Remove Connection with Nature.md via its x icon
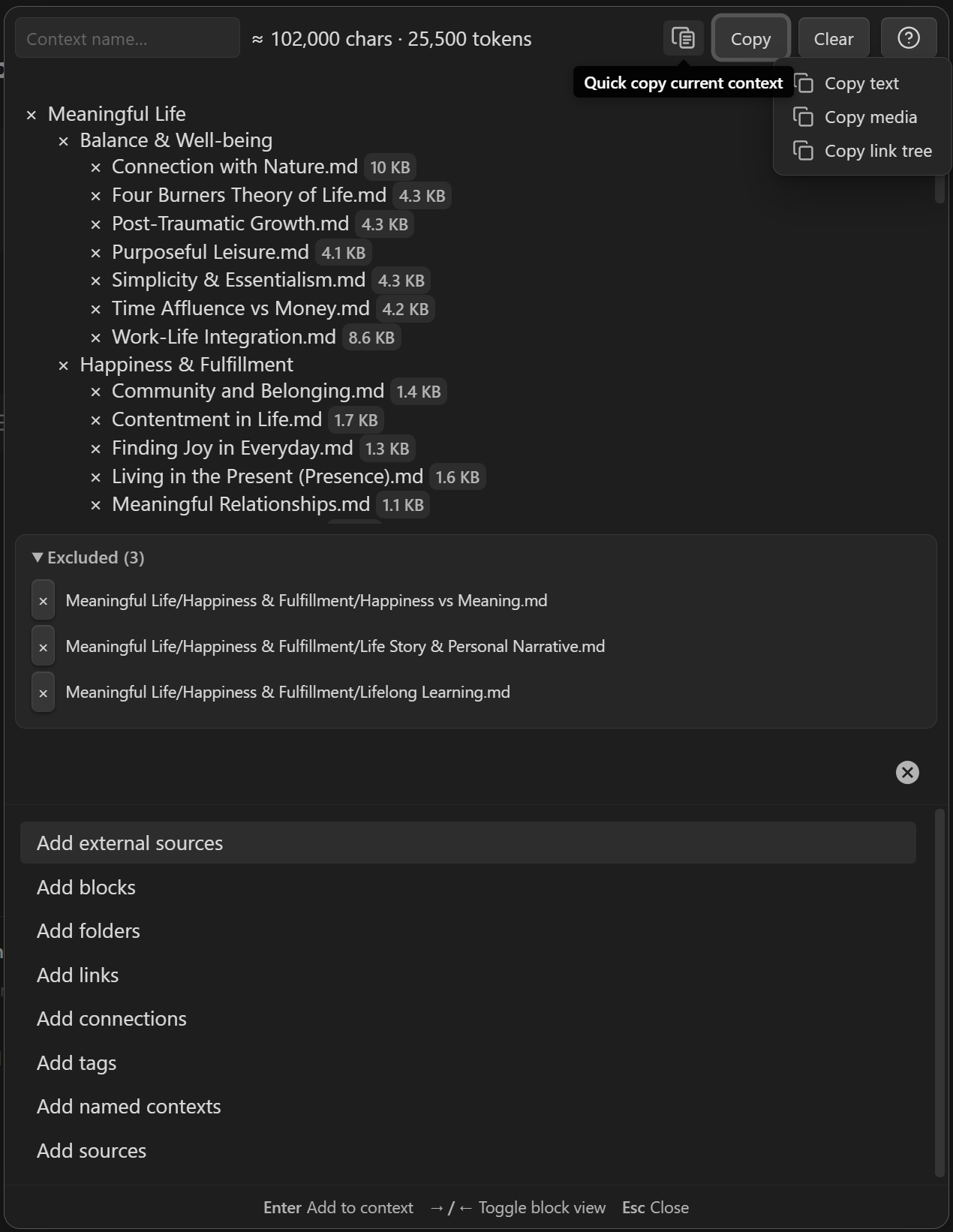 [x=95, y=167]
